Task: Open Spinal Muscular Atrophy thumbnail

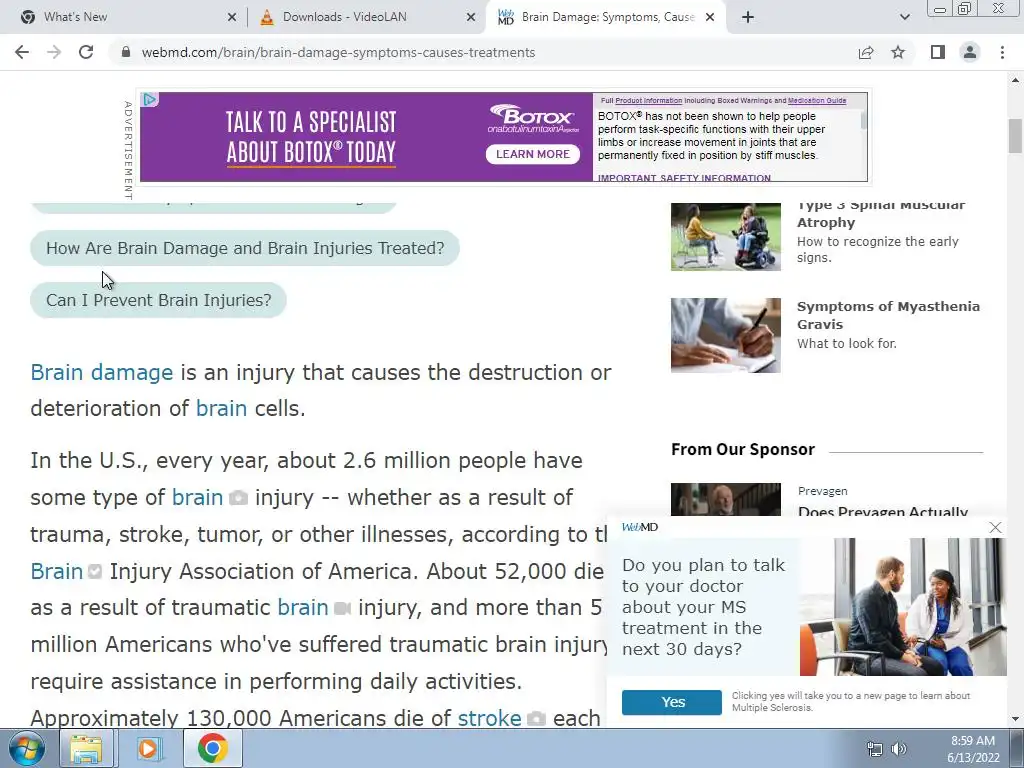Action: [x=726, y=236]
